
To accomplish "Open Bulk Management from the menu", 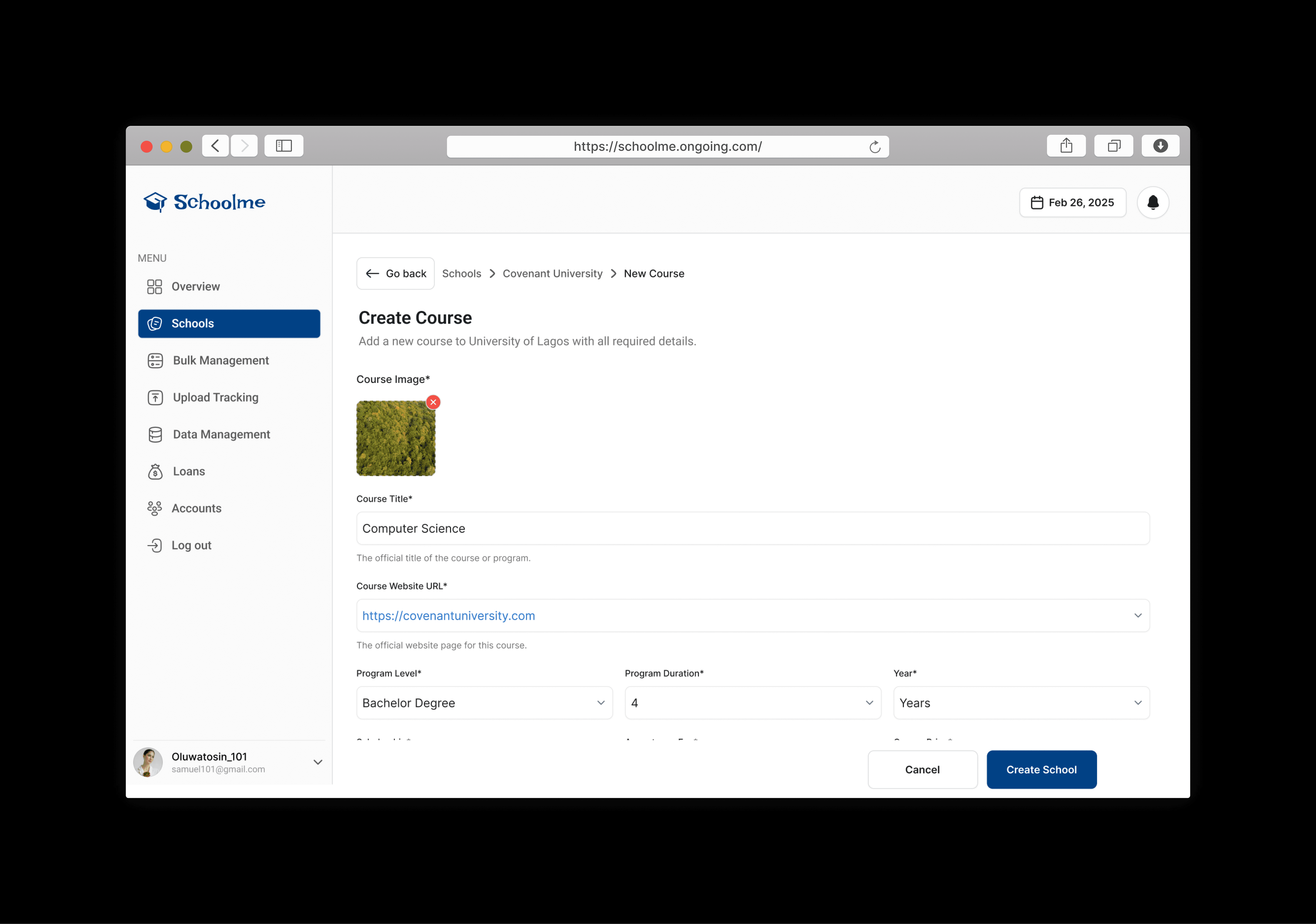I will [x=229, y=361].
